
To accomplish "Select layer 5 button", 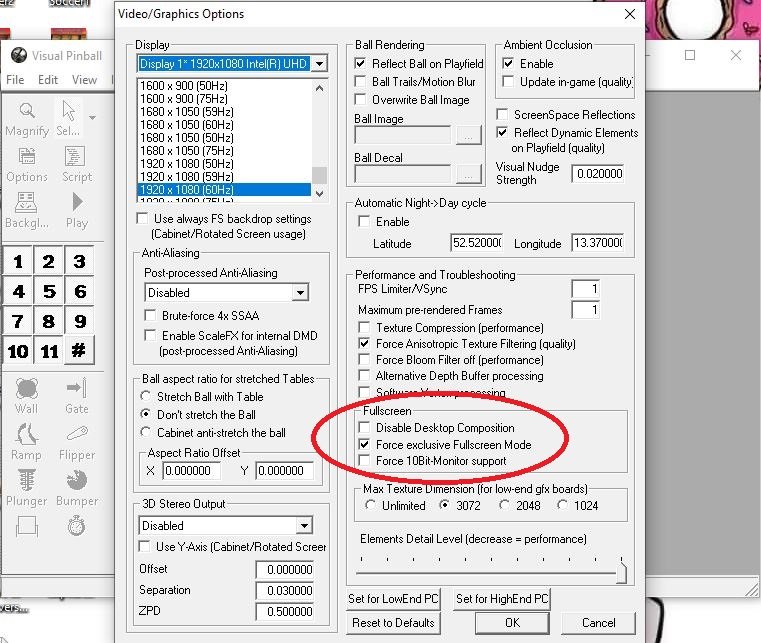I will point(49,292).
